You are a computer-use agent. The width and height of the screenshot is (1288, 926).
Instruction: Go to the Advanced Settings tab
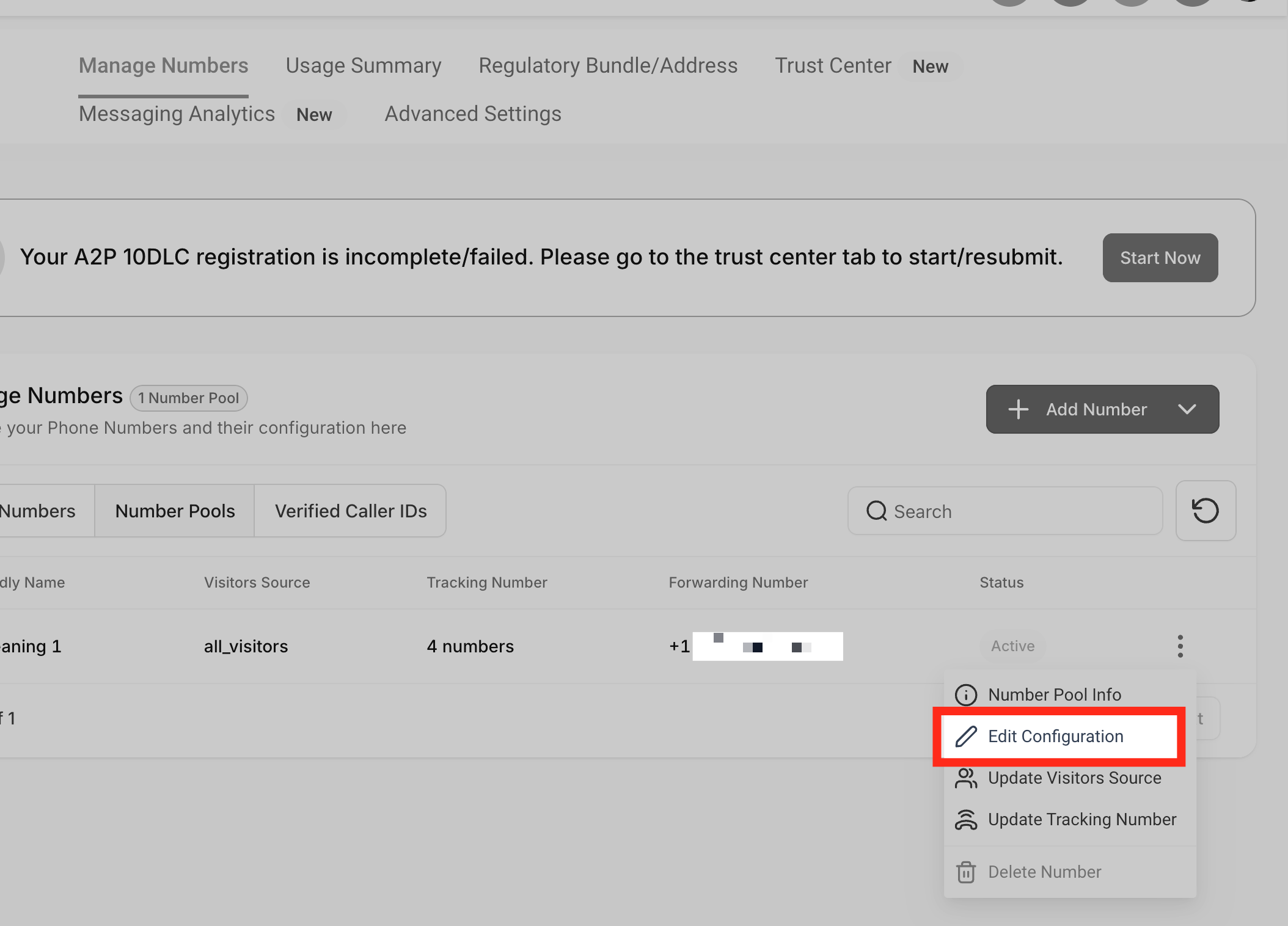tap(472, 114)
